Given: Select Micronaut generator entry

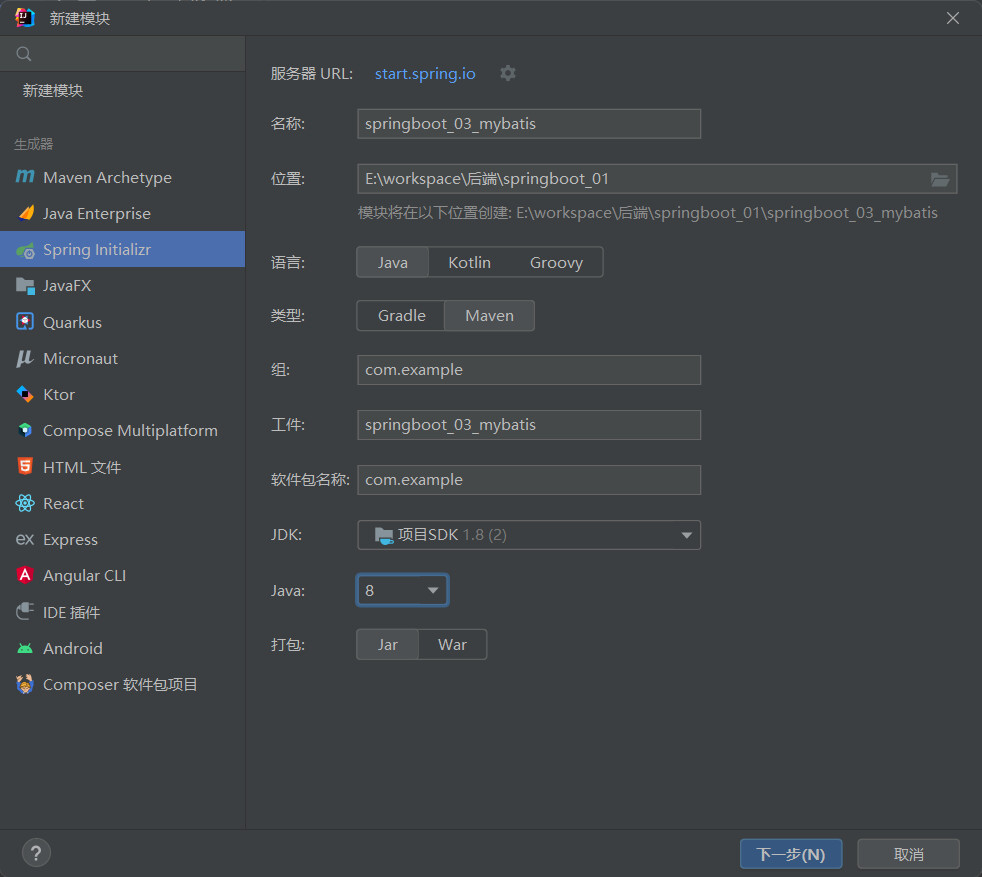Looking at the screenshot, I should [x=123, y=358].
